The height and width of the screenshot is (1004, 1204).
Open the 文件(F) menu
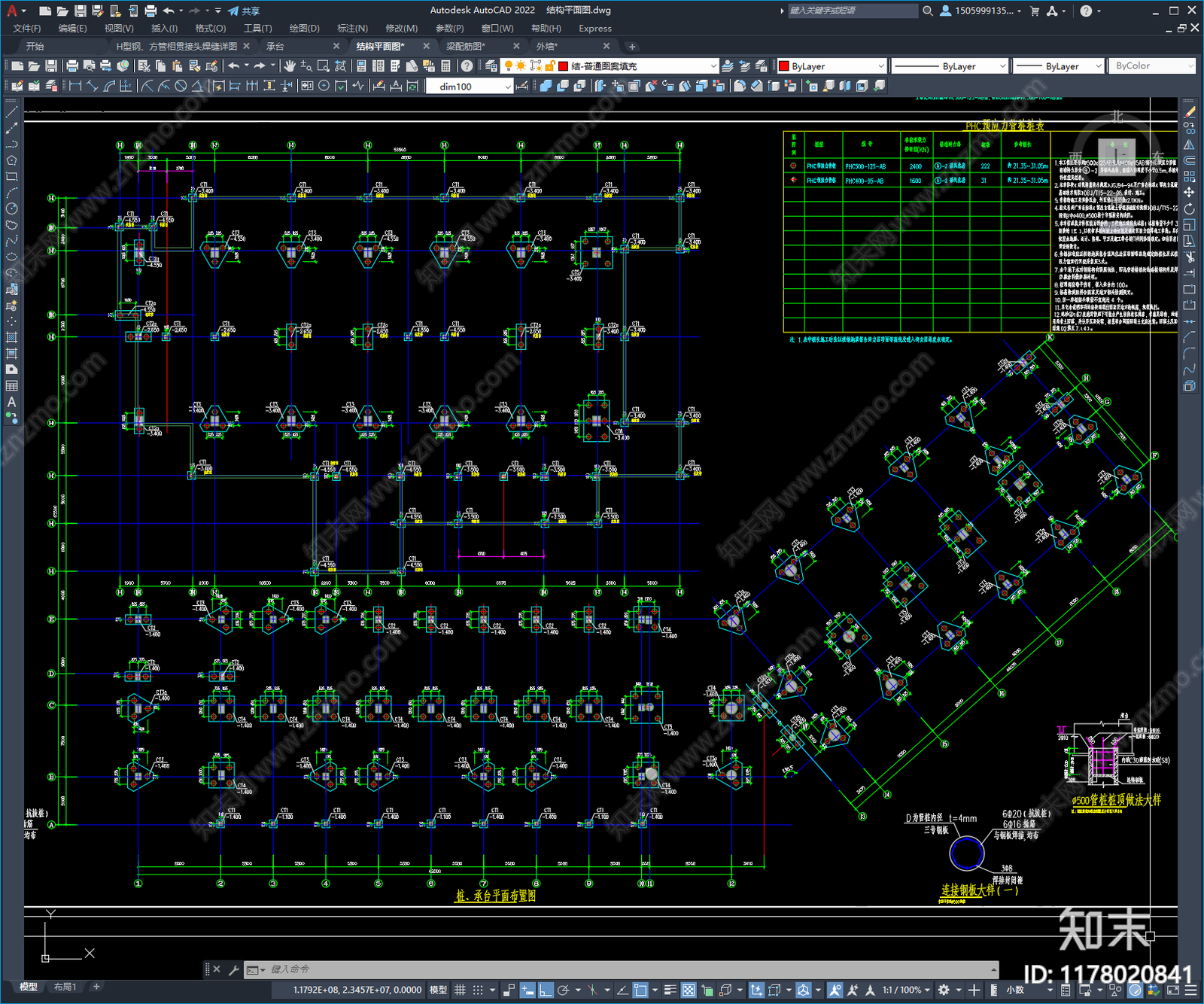27,28
